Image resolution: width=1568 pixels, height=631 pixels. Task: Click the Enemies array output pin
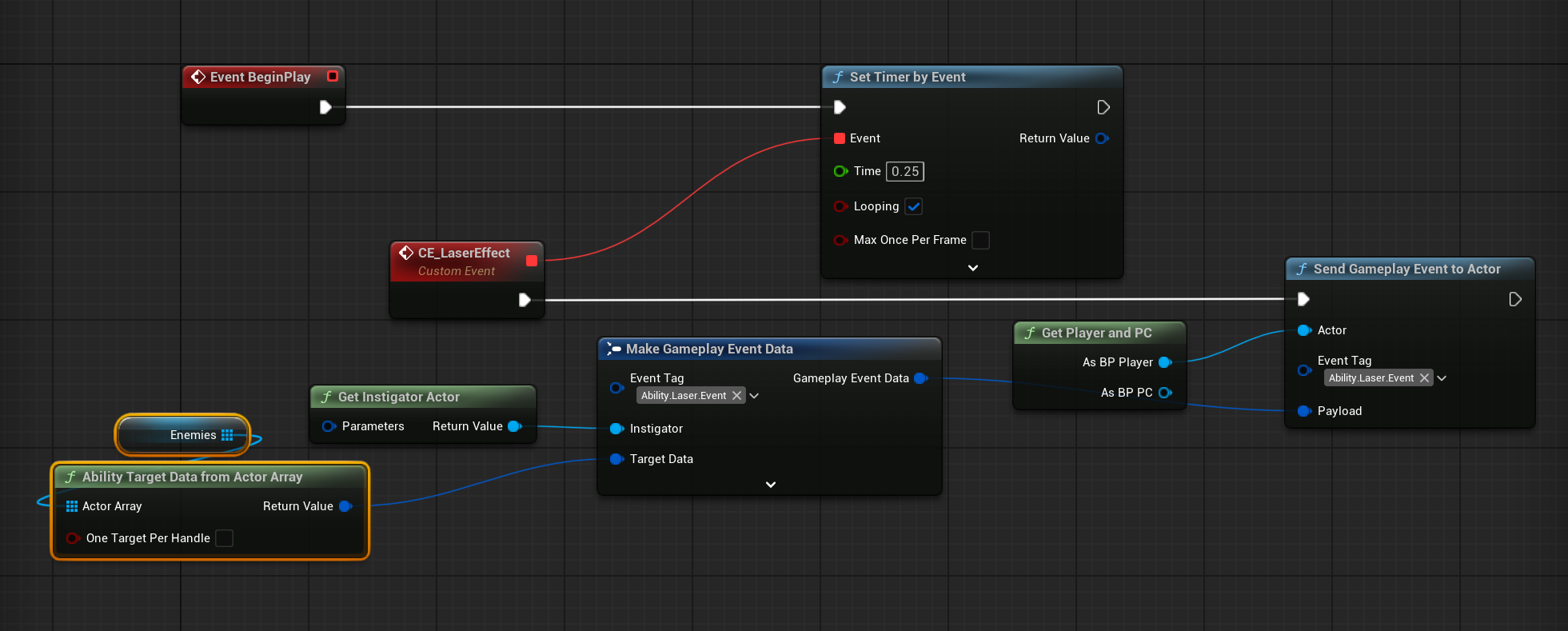tap(227, 435)
